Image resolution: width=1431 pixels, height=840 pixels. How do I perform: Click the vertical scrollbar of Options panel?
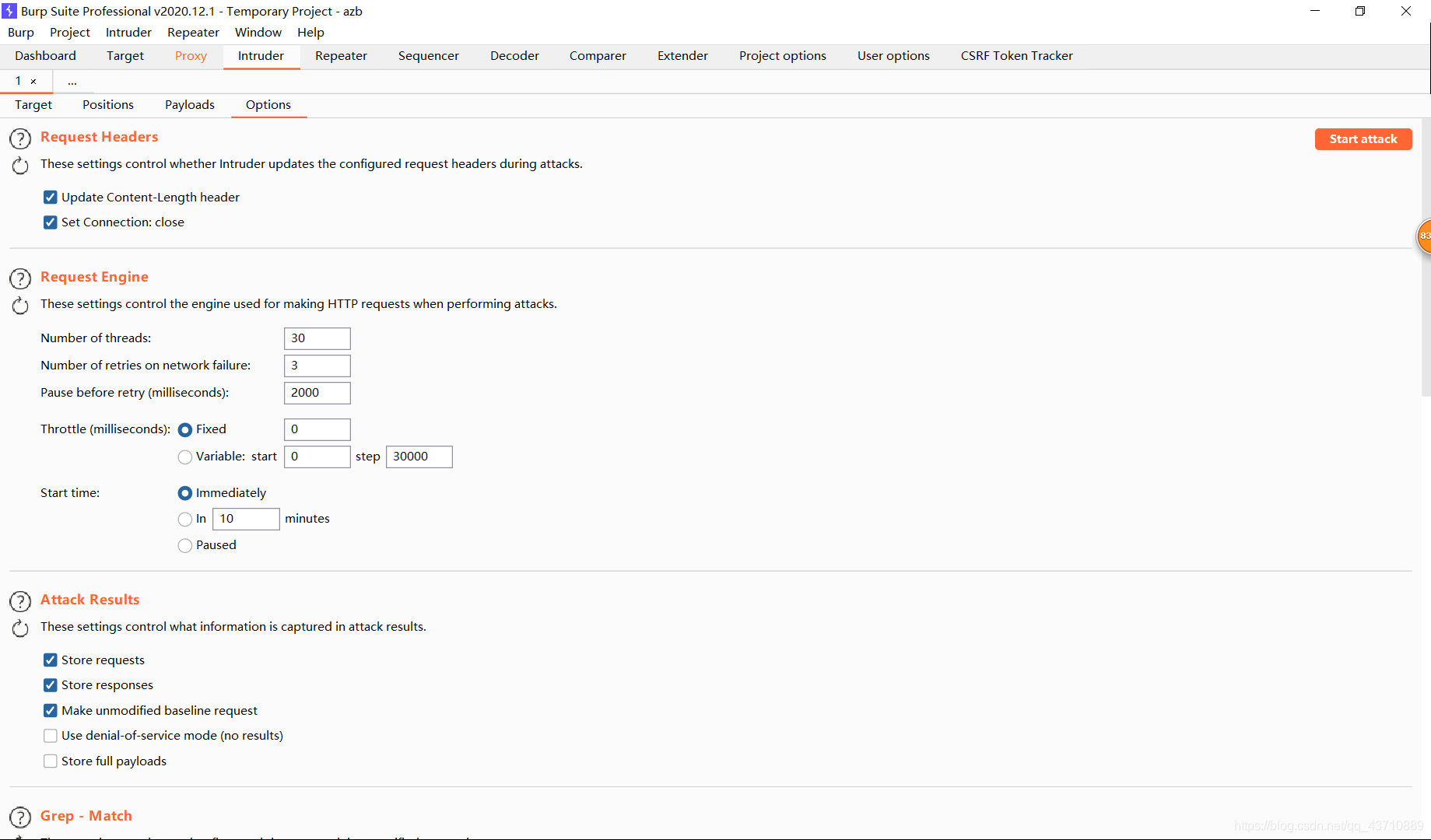(1426, 257)
